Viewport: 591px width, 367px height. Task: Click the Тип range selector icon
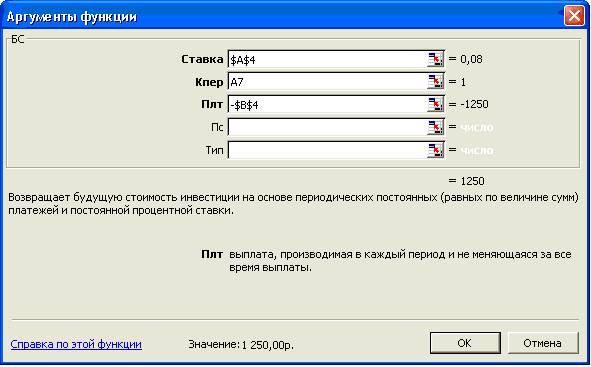point(435,150)
